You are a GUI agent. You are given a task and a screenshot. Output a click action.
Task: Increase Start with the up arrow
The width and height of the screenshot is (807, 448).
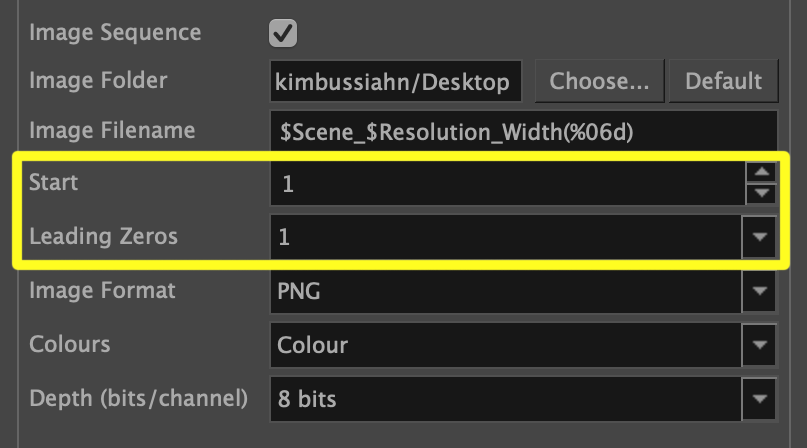pyautogui.click(x=761, y=173)
